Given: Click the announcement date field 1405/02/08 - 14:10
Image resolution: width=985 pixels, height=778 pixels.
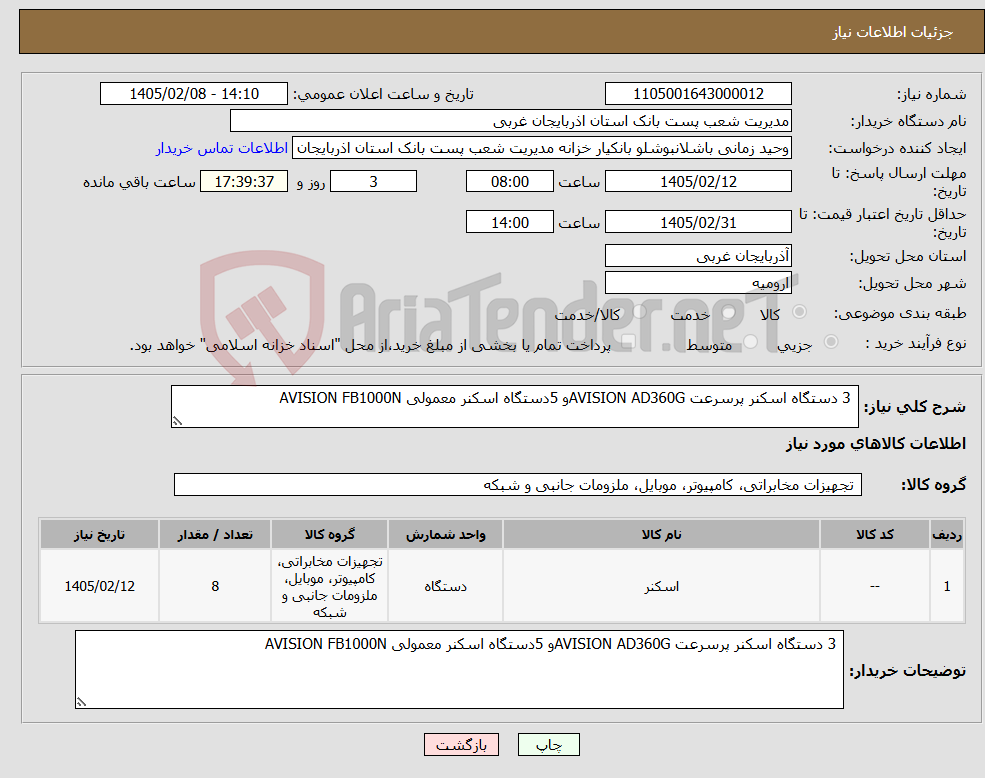Looking at the screenshot, I should [x=193, y=94].
